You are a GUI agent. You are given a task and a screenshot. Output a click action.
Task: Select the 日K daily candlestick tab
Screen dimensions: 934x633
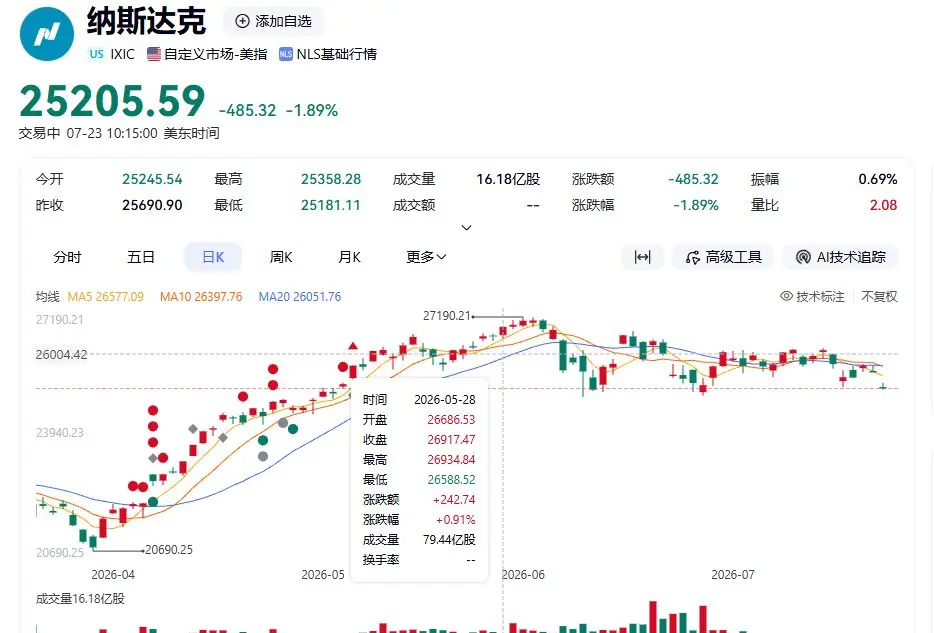[213, 257]
